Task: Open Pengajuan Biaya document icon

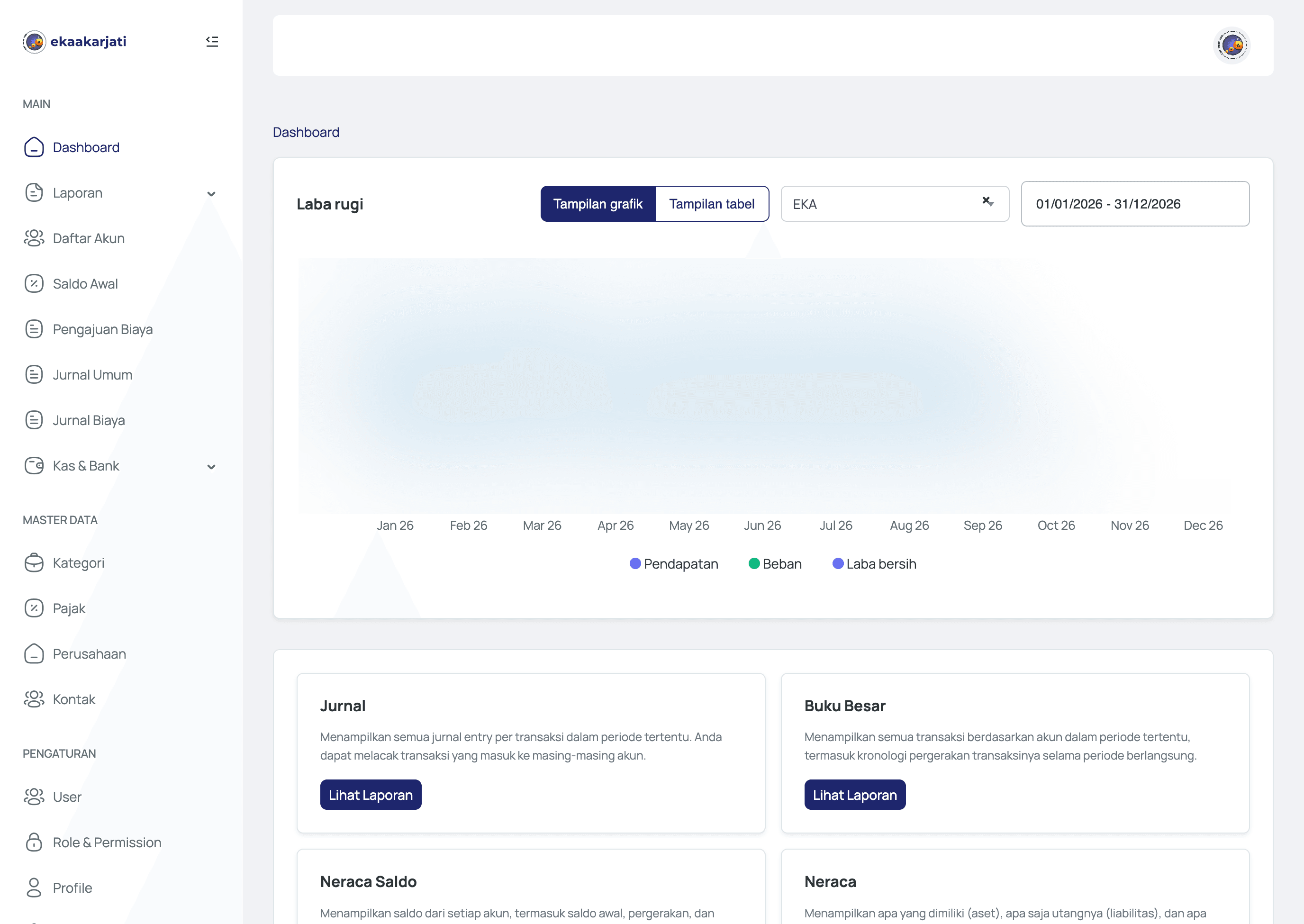Action: [x=34, y=329]
